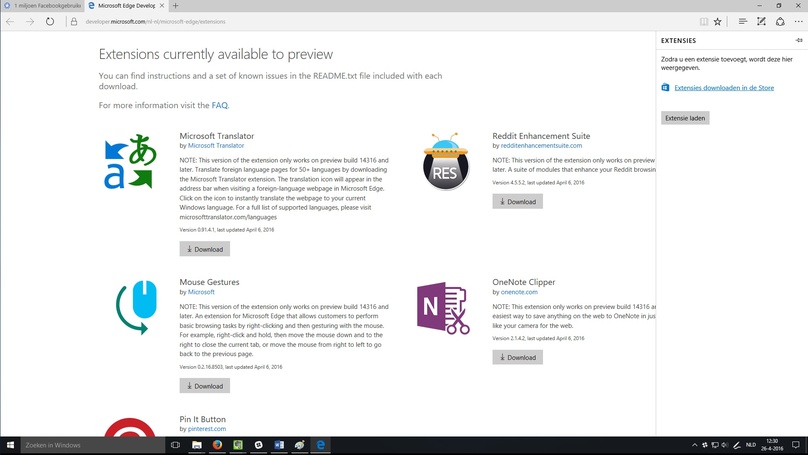Visit redditenhancementsuite.com link

click(541, 146)
